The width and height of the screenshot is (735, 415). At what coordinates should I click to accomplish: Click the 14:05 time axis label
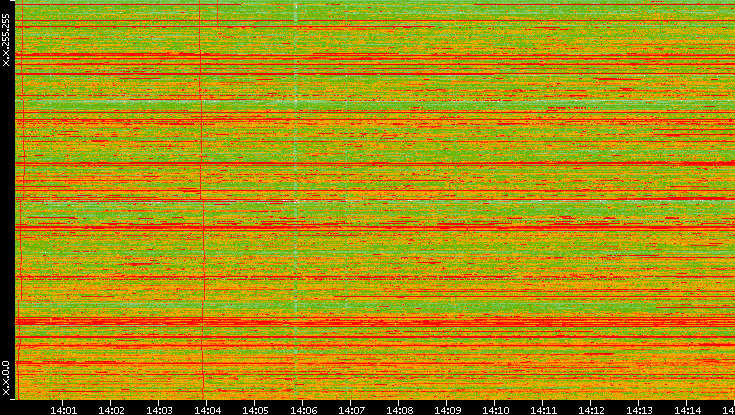(255, 410)
